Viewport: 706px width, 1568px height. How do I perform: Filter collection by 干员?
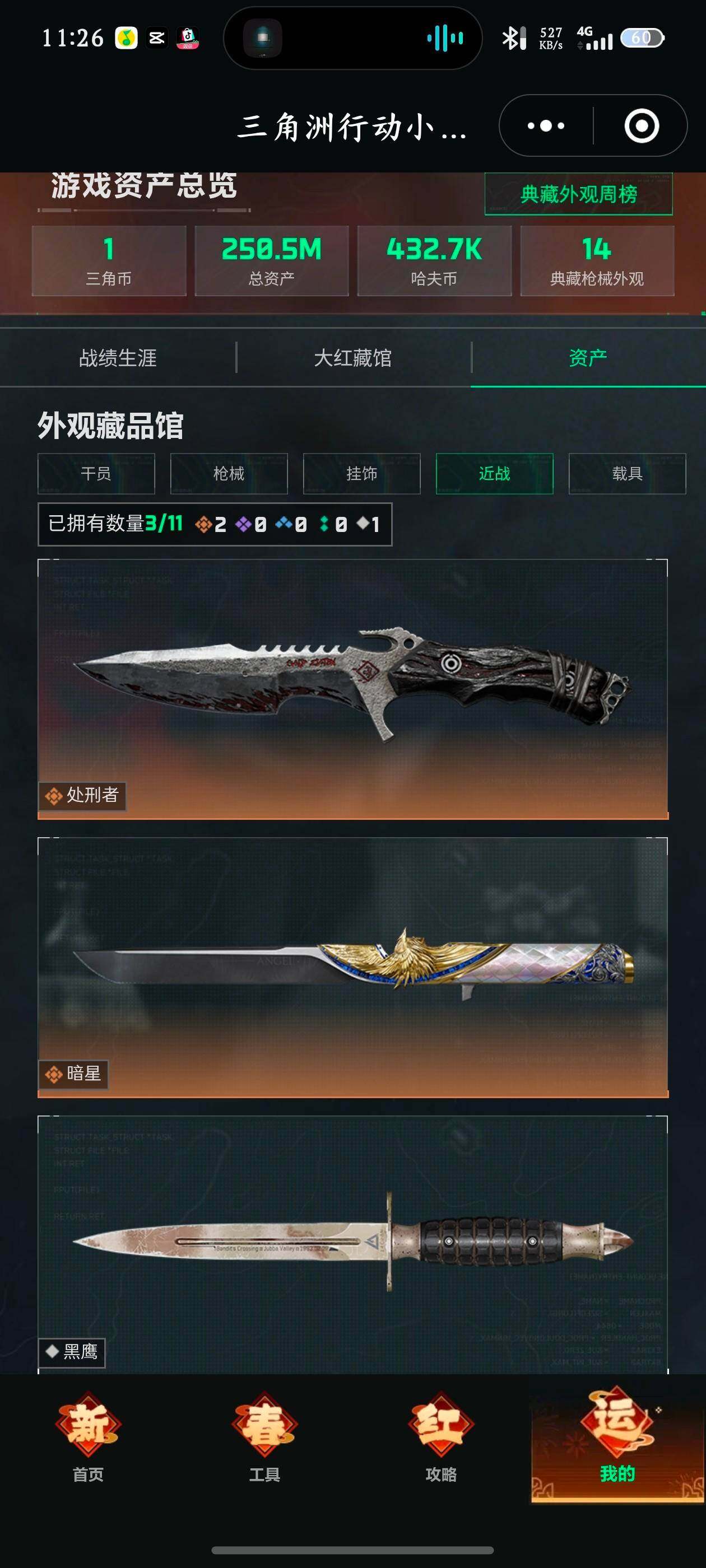(x=96, y=474)
